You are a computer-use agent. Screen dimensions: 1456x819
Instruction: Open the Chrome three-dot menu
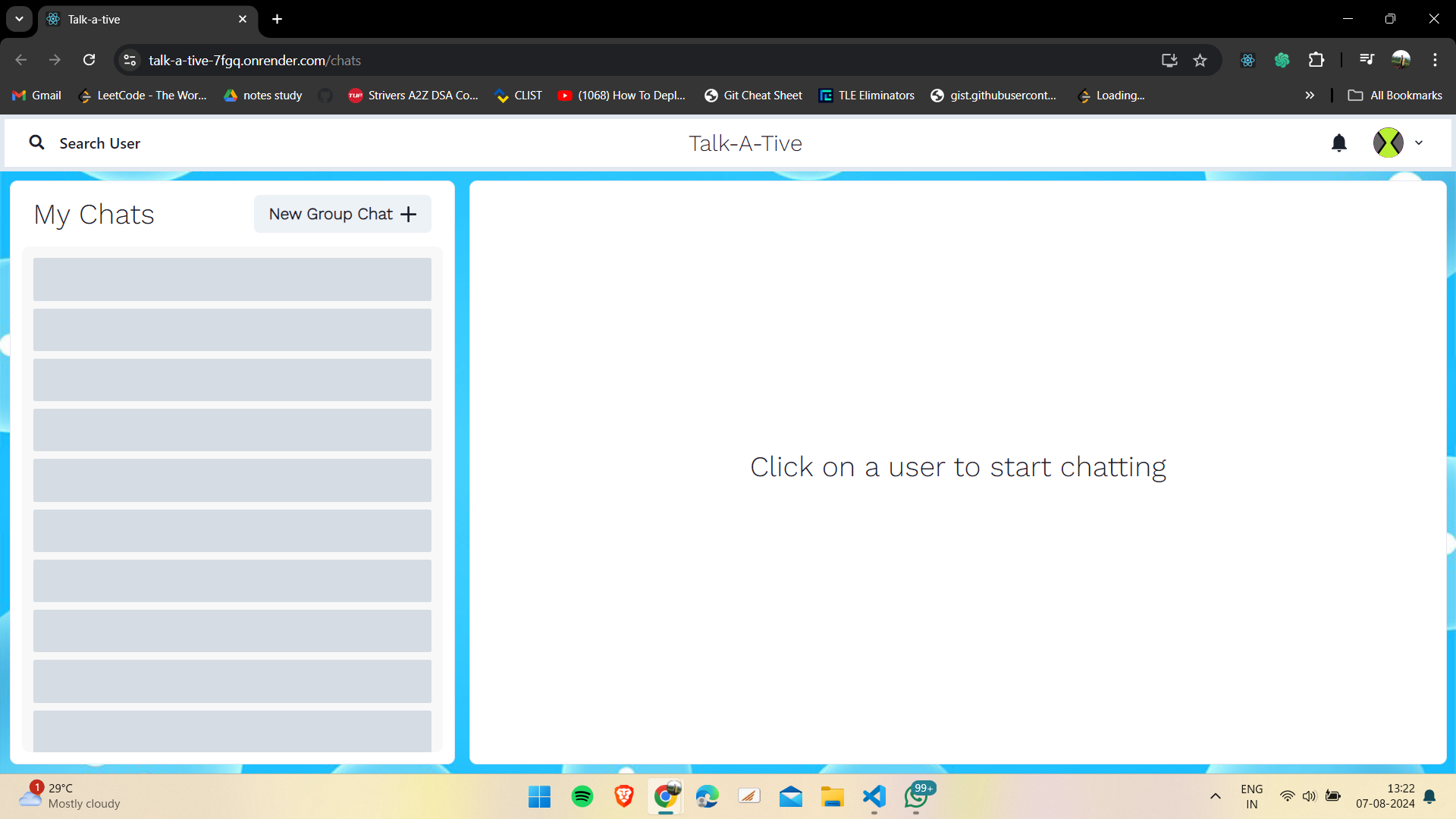point(1435,60)
